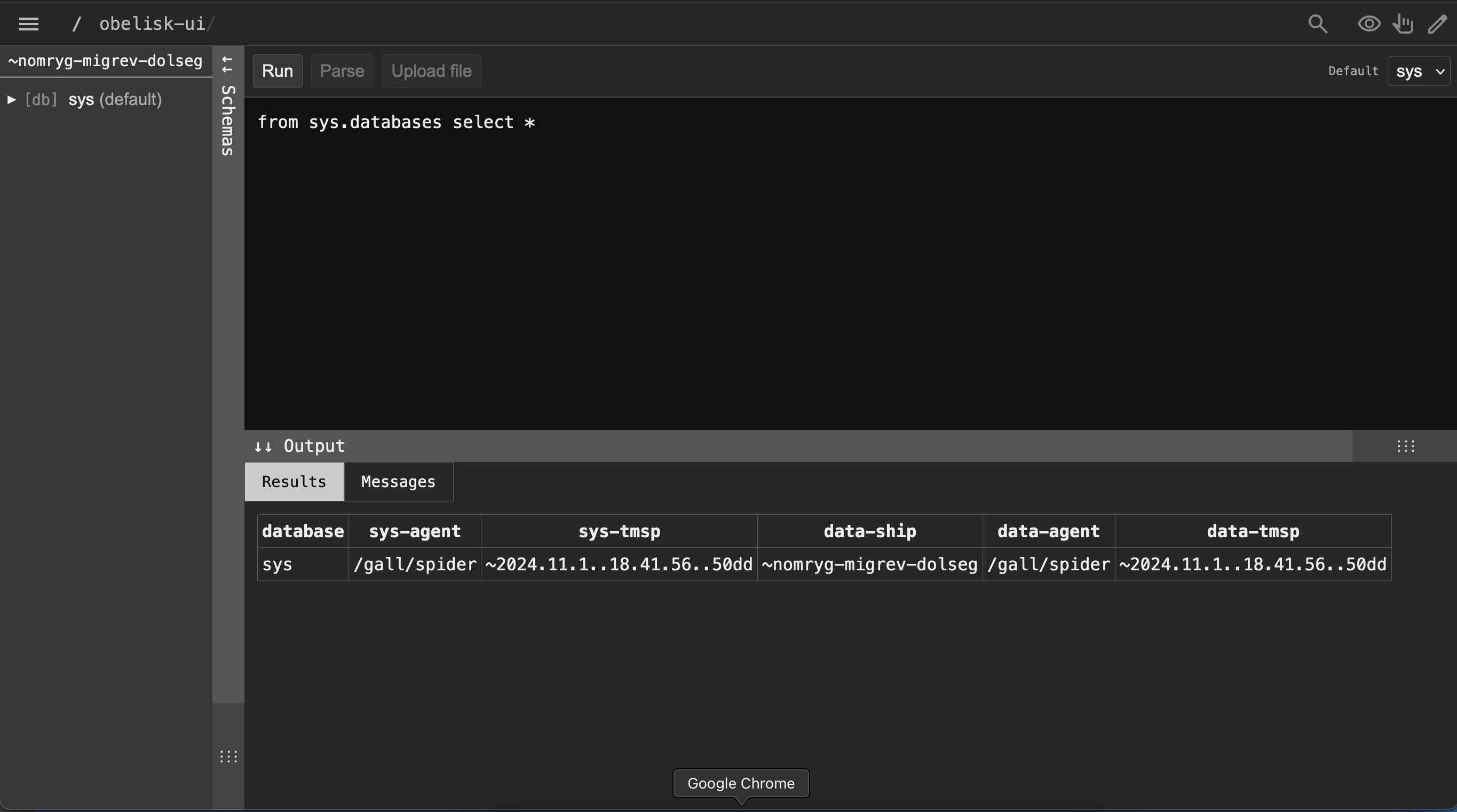Click the sys-tmsp column header
This screenshot has width=1457, height=812.
[619, 531]
